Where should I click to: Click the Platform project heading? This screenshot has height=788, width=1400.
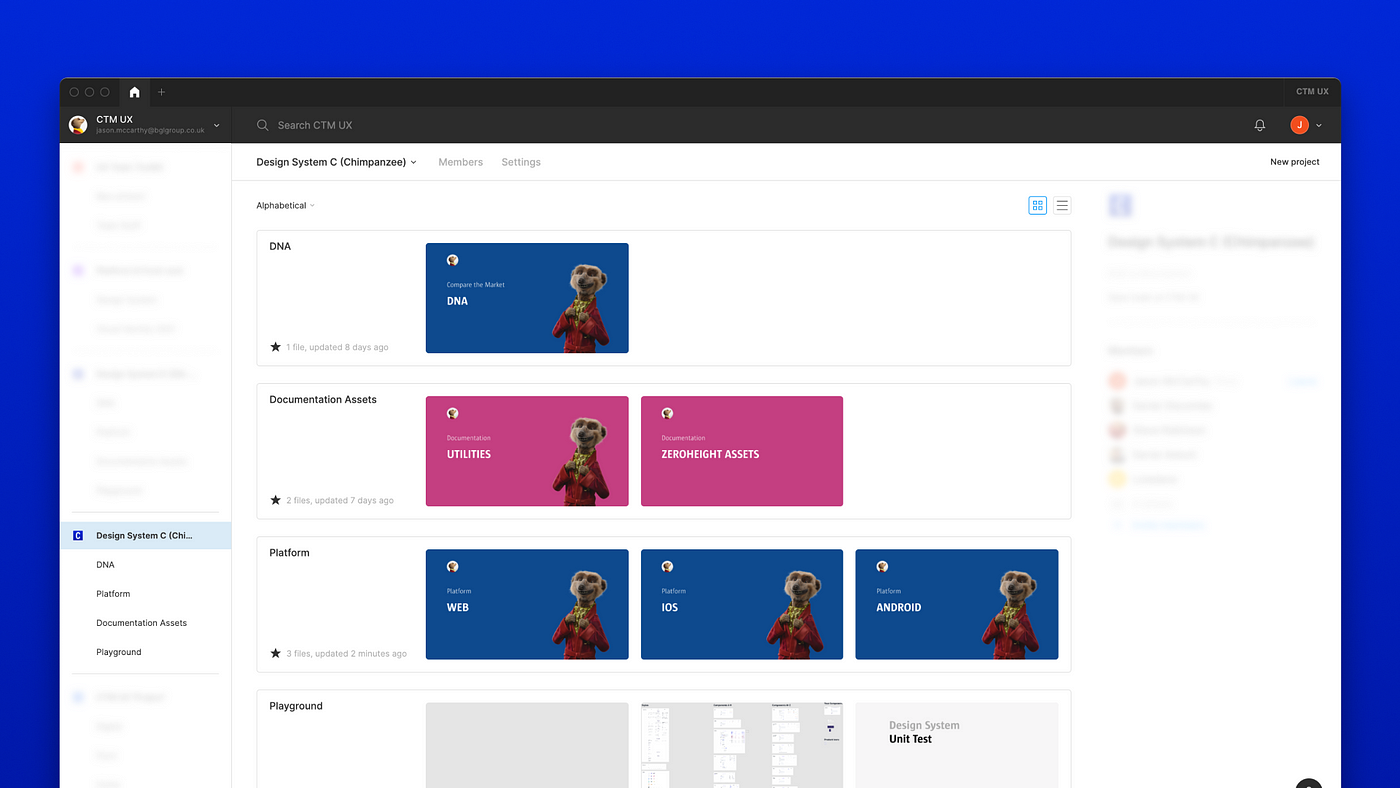(x=289, y=552)
